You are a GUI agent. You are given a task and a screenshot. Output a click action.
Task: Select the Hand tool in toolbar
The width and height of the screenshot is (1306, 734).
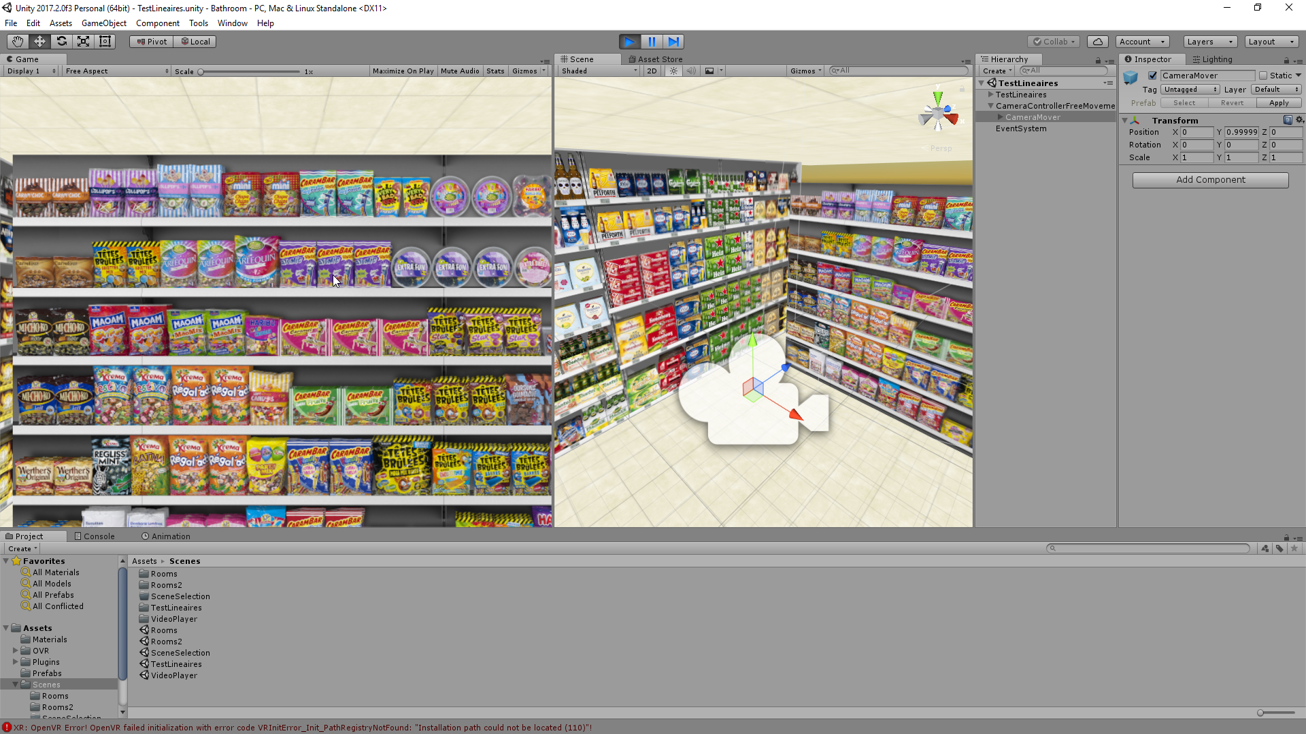point(17,42)
